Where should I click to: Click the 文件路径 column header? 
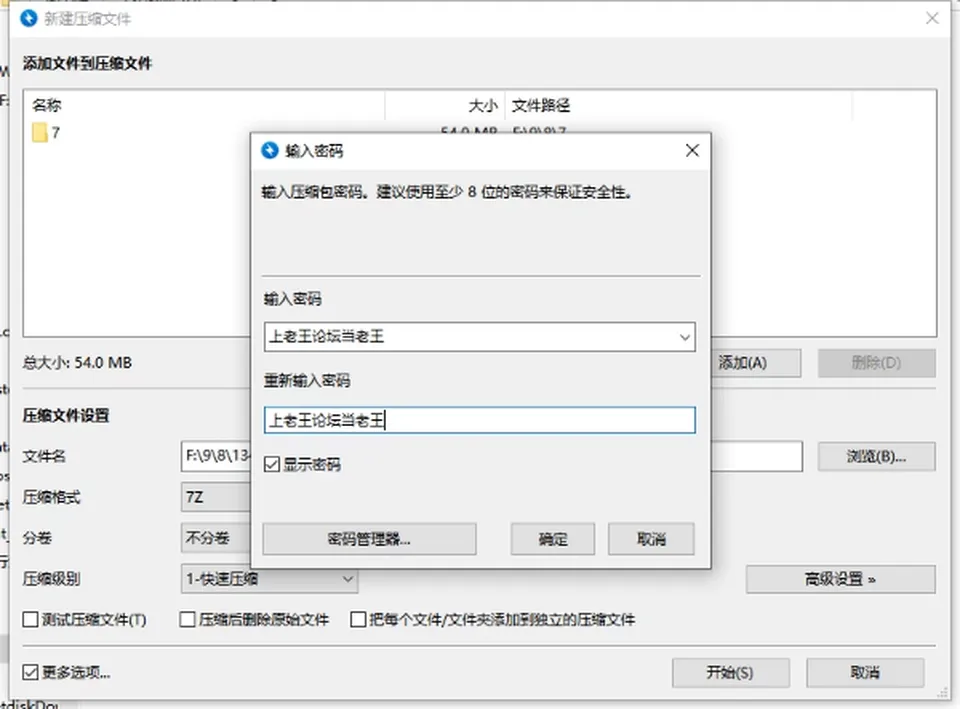pos(678,105)
